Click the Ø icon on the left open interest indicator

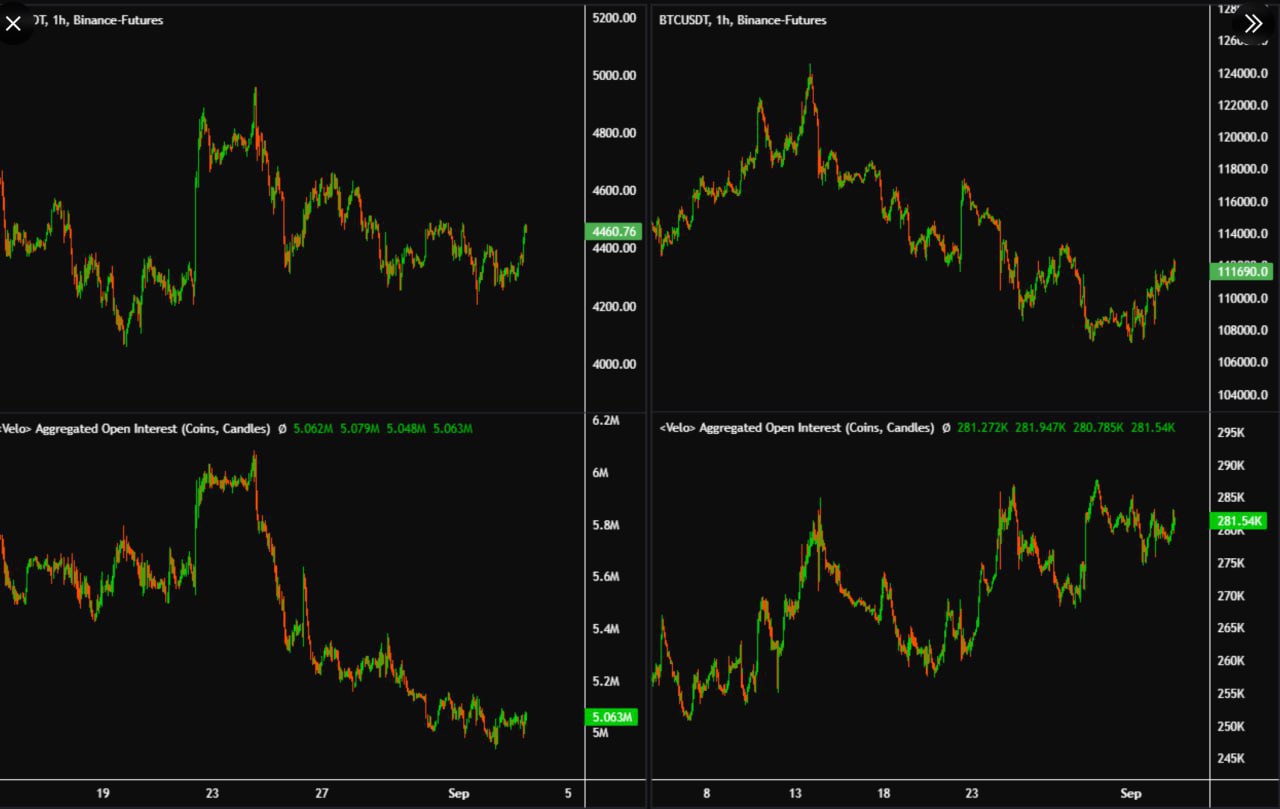pyautogui.click(x=282, y=429)
